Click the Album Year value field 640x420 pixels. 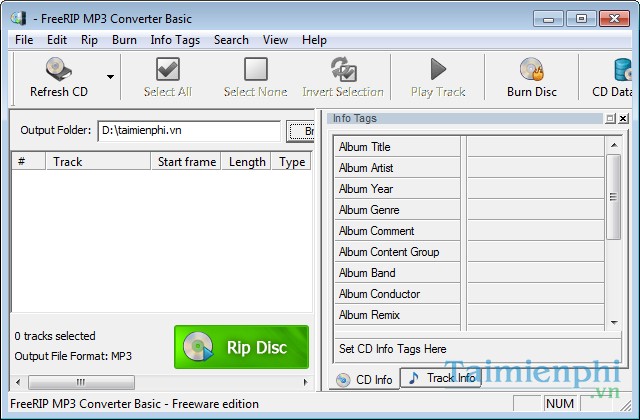coord(536,189)
